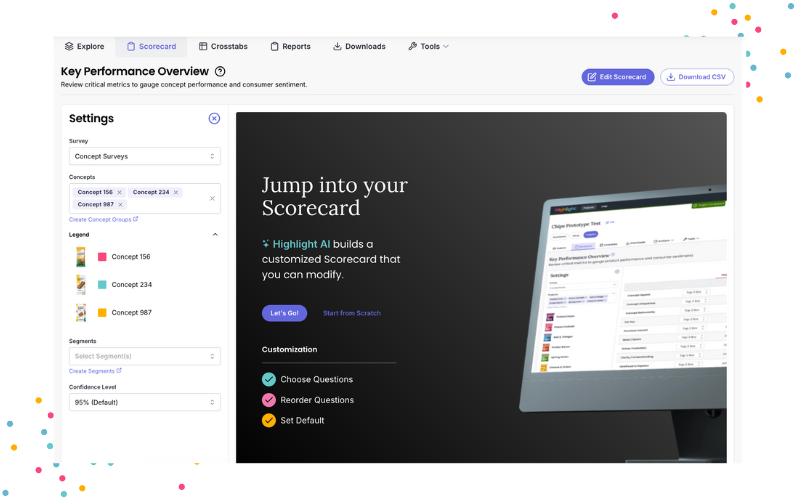
Task: Click the help icon beside Key Performance Overview
Action: (220, 71)
